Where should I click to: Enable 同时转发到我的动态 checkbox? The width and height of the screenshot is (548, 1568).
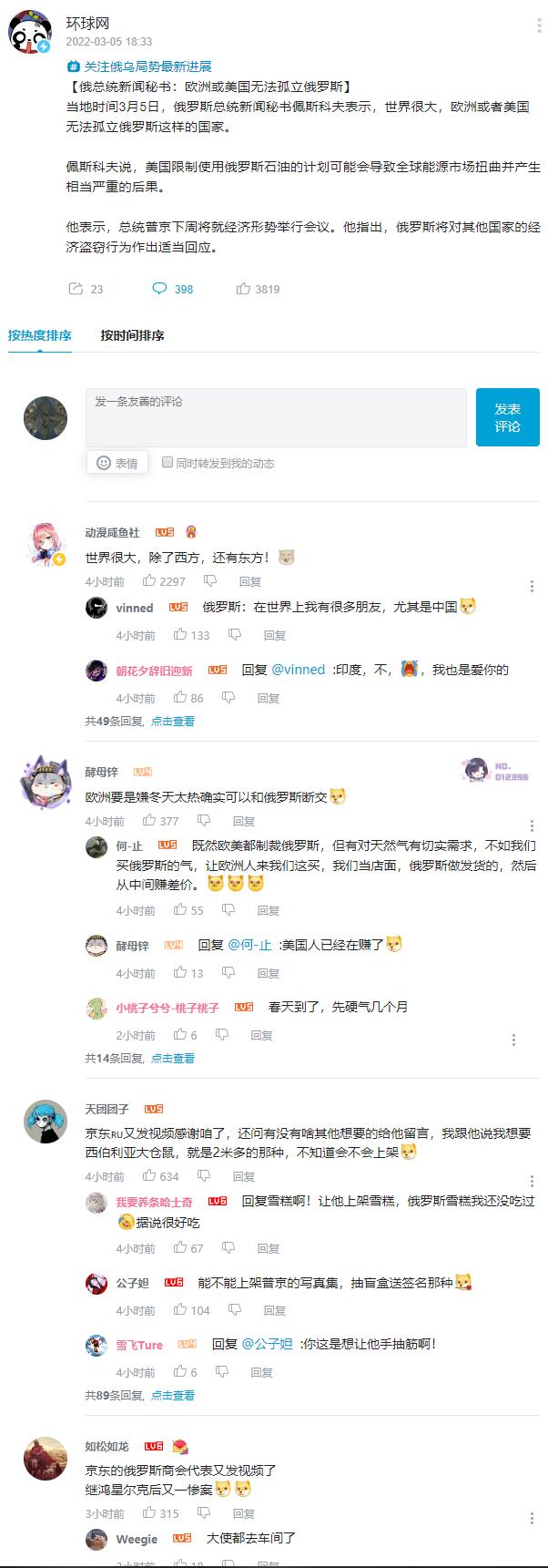coord(167,462)
